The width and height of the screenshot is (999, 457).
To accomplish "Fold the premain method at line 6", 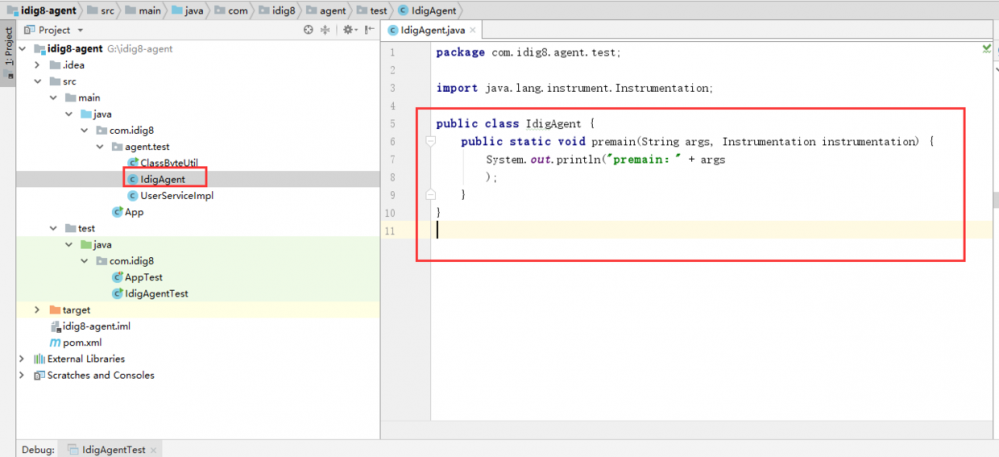I will (430, 142).
